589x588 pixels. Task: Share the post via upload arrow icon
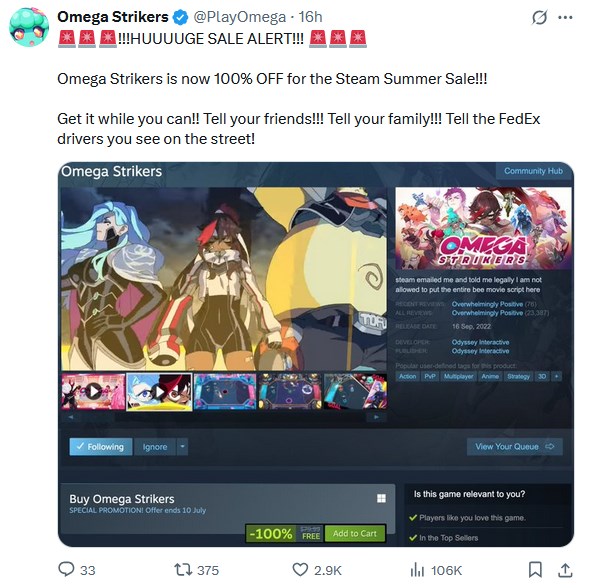565,569
